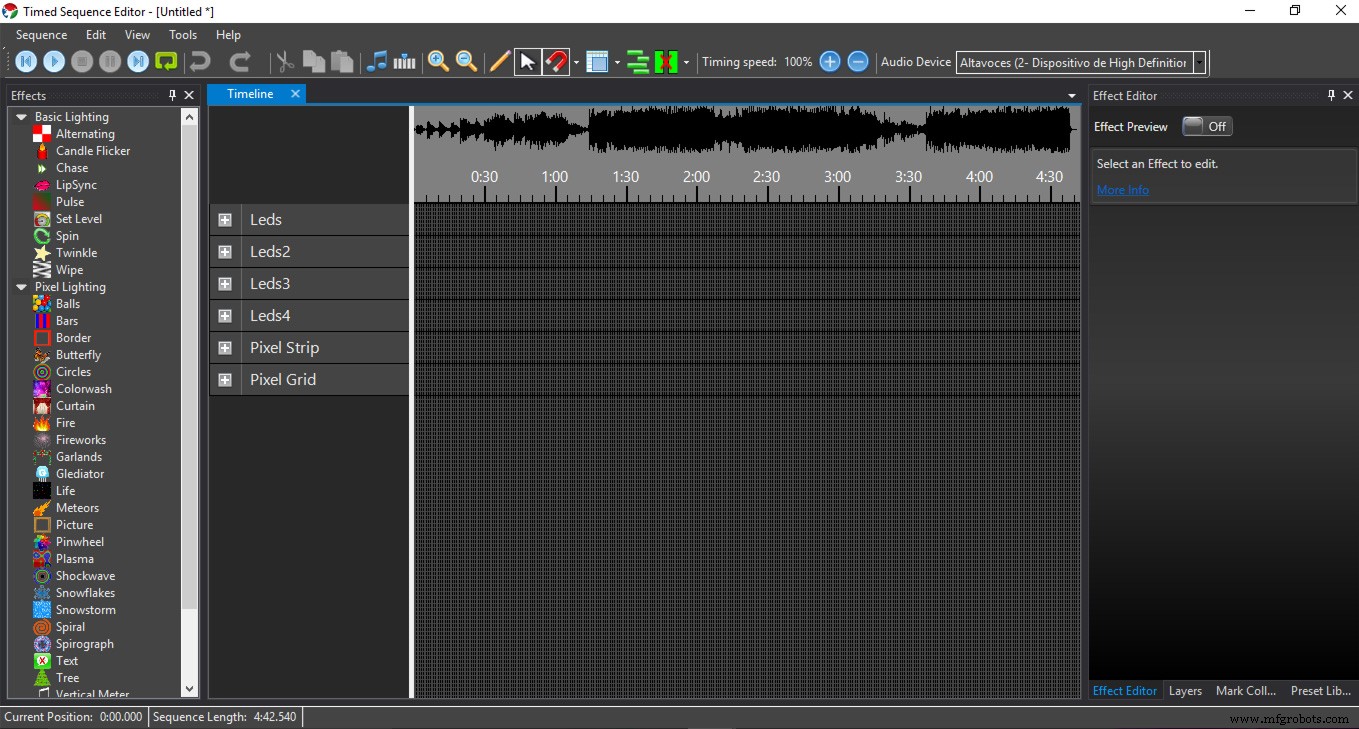Select the pencil draw mode tool
Viewport: 1359px width, 729px height.
point(499,62)
